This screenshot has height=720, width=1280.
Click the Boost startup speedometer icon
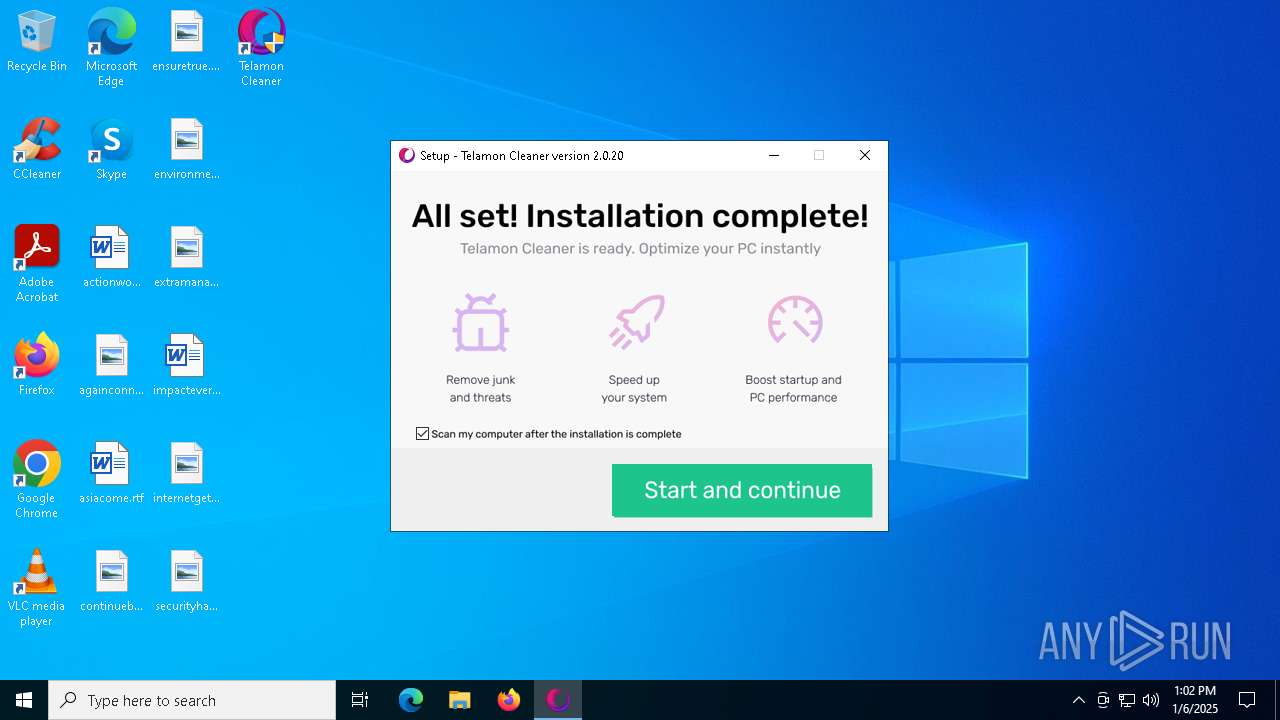coord(795,320)
